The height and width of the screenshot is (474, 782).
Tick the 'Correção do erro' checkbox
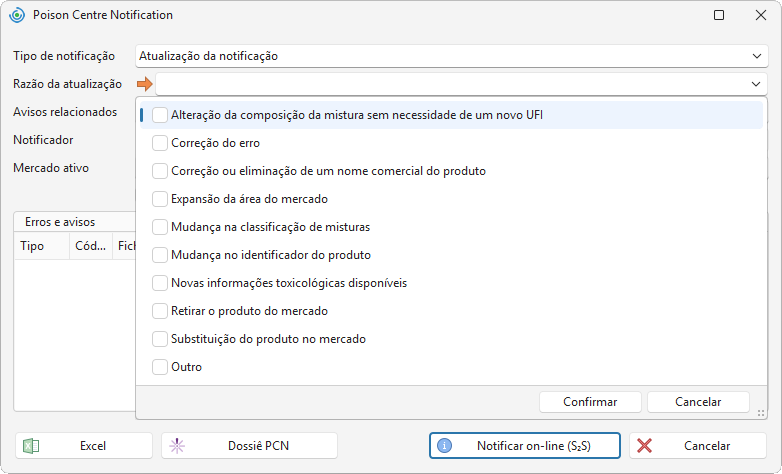160,143
